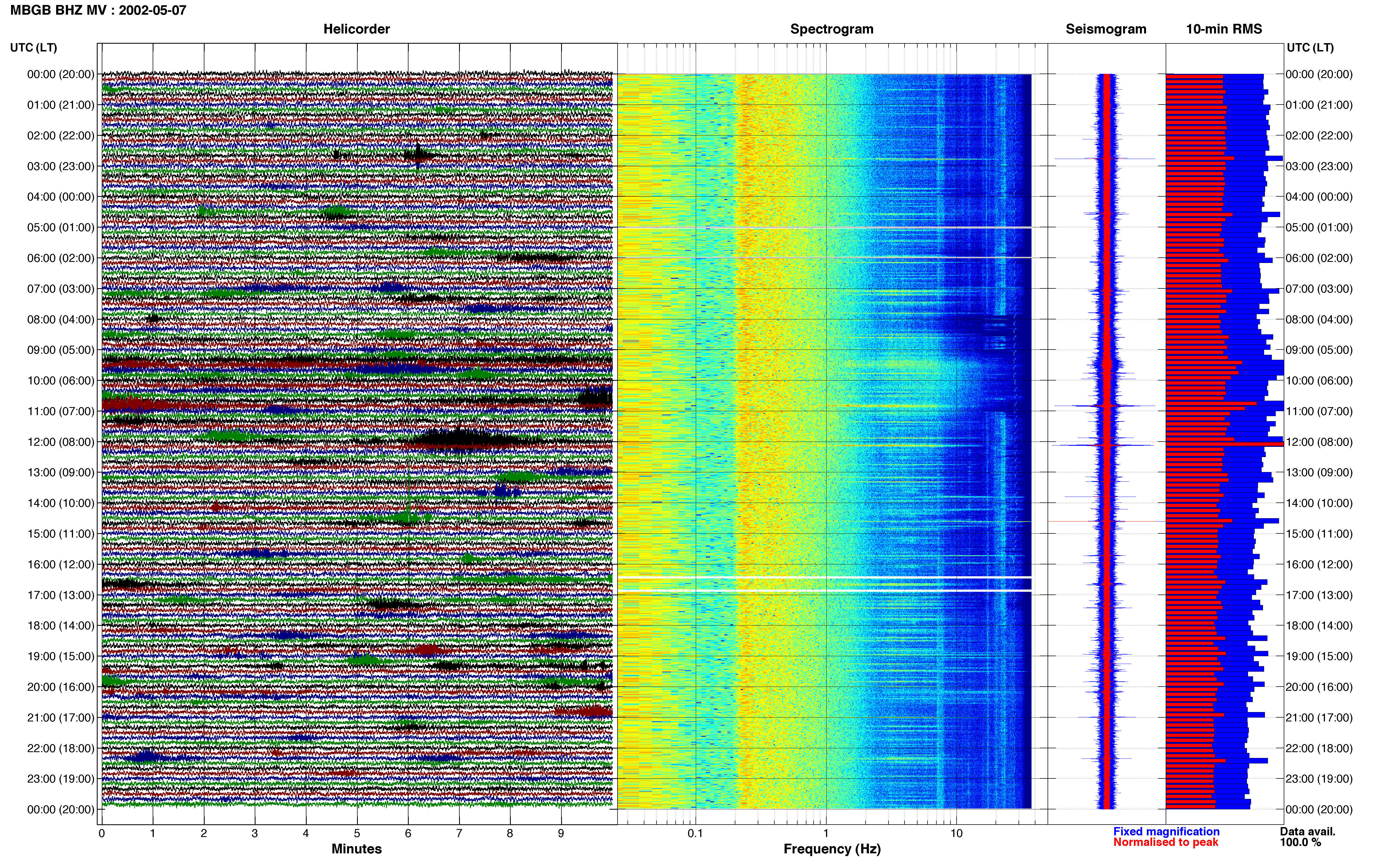Viewport: 1388px width, 868px height.
Task: Click the left 15:00 (11:00) time label
Action: click(61, 534)
